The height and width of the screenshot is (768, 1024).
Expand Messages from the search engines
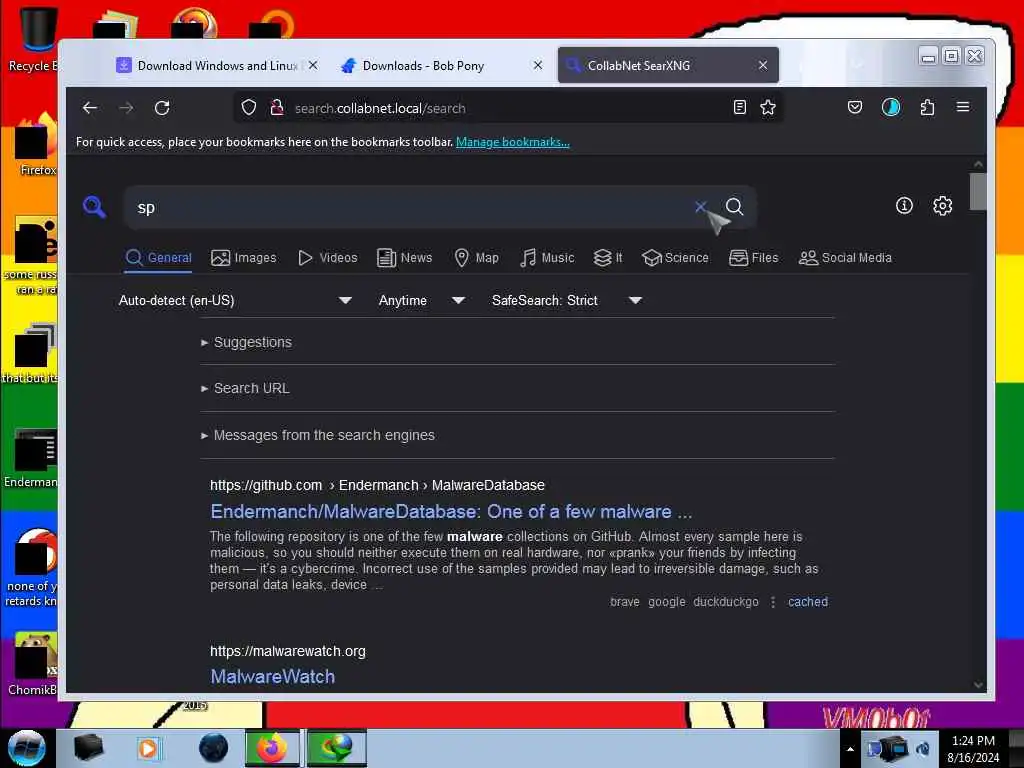tap(318, 435)
